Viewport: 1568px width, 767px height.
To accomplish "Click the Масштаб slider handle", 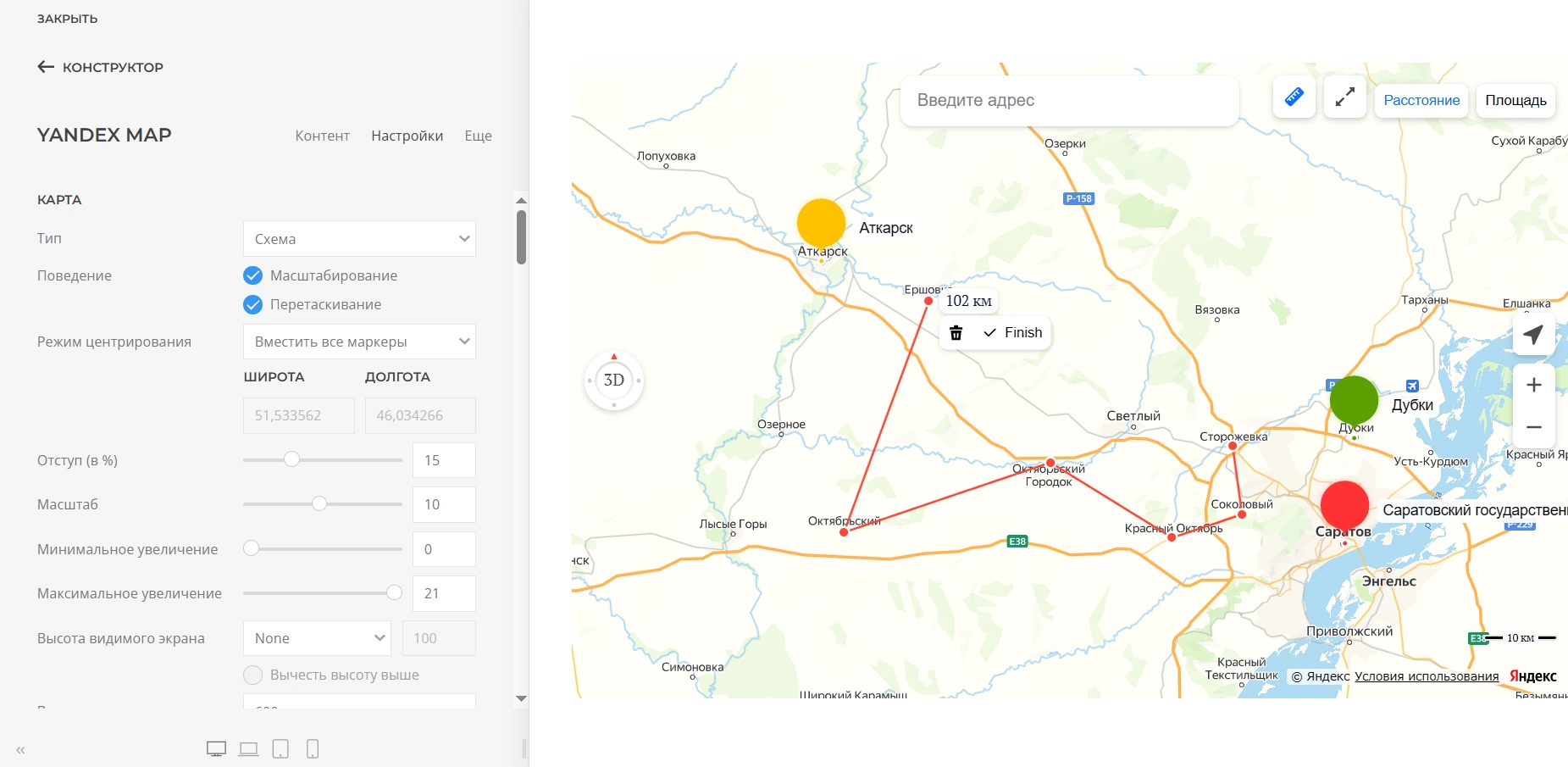I will tap(319, 504).
